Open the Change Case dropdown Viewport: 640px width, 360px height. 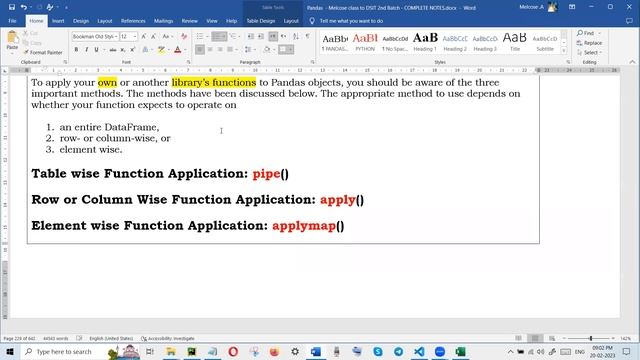click(167, 36)
